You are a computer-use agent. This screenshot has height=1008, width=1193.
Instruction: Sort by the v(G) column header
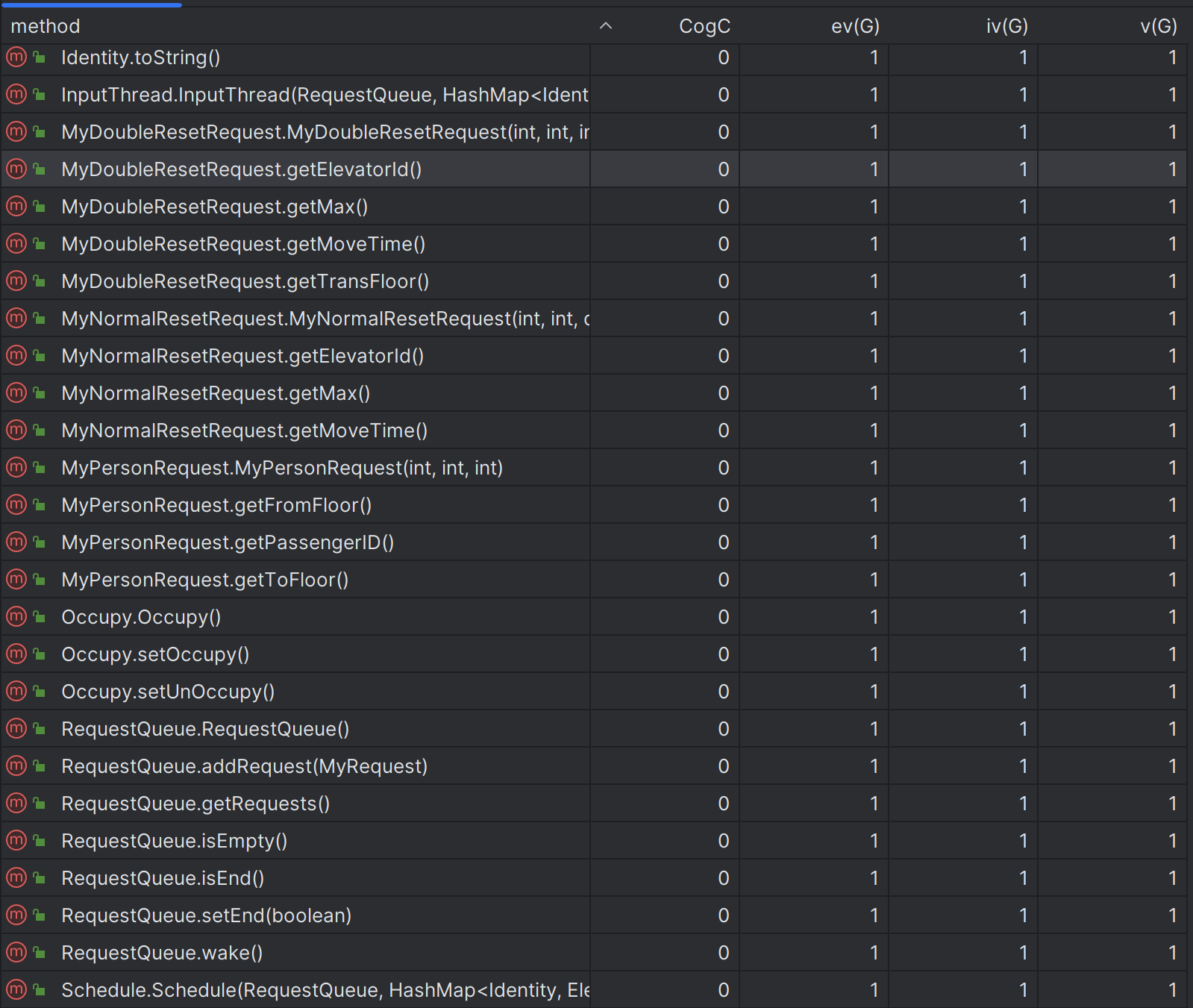point(1158,26)
